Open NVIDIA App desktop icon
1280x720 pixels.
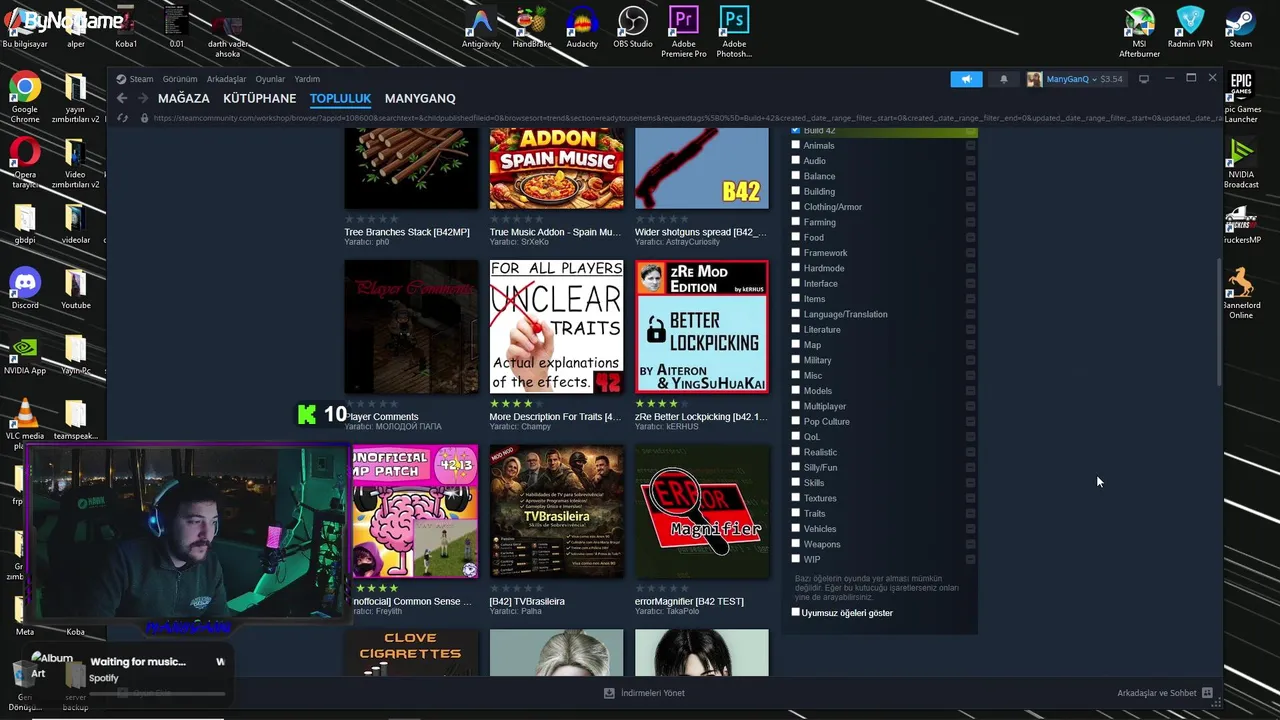25,353
